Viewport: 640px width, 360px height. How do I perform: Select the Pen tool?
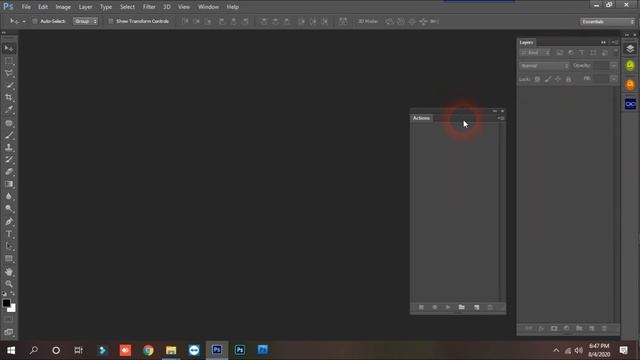9,222
